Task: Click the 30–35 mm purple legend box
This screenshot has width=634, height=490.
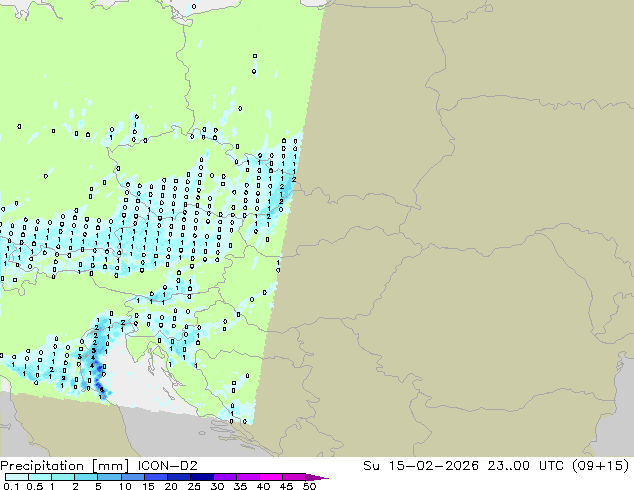Action: [x=224, y=477]
